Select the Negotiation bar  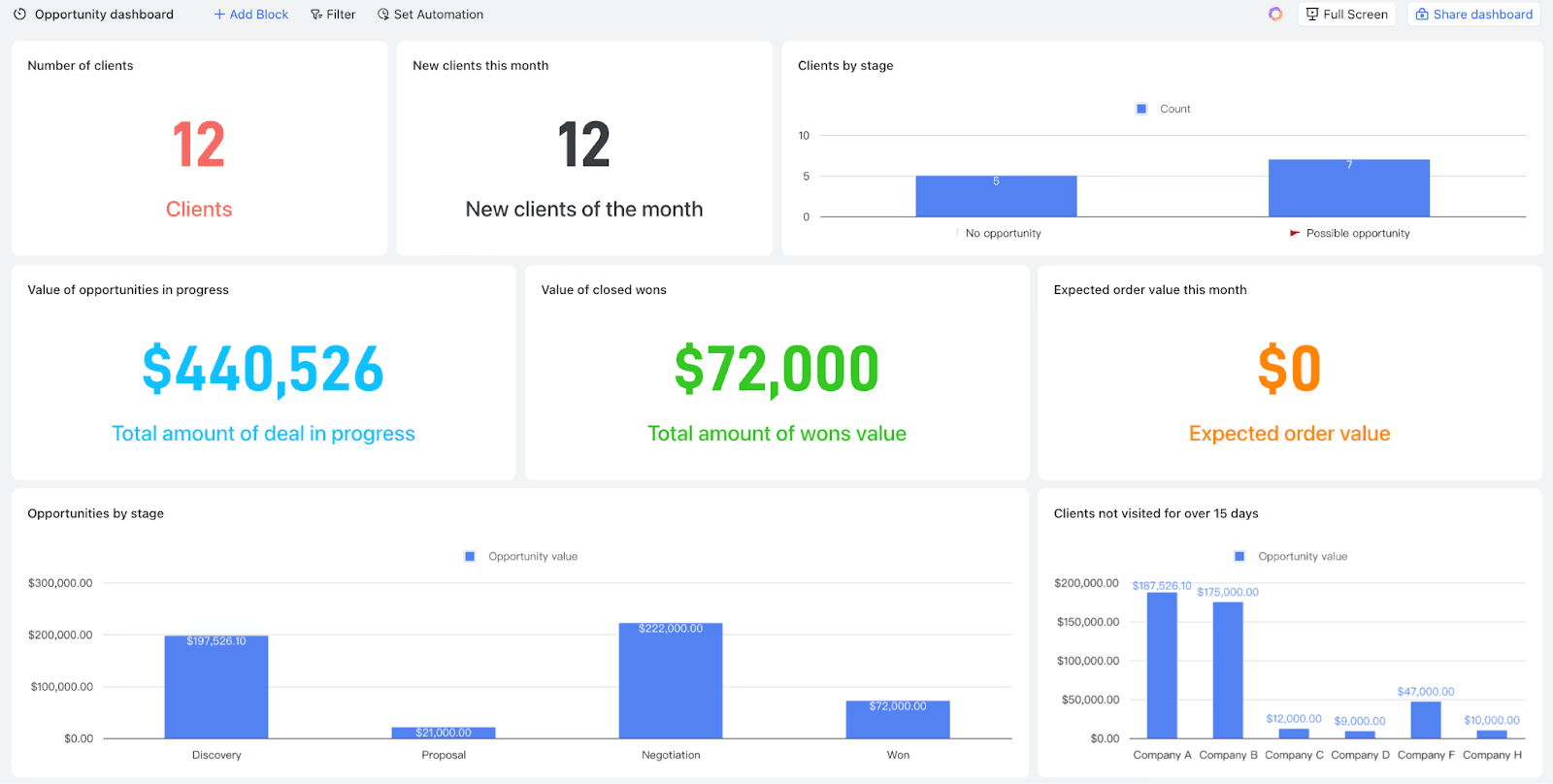tap(671, 680)
